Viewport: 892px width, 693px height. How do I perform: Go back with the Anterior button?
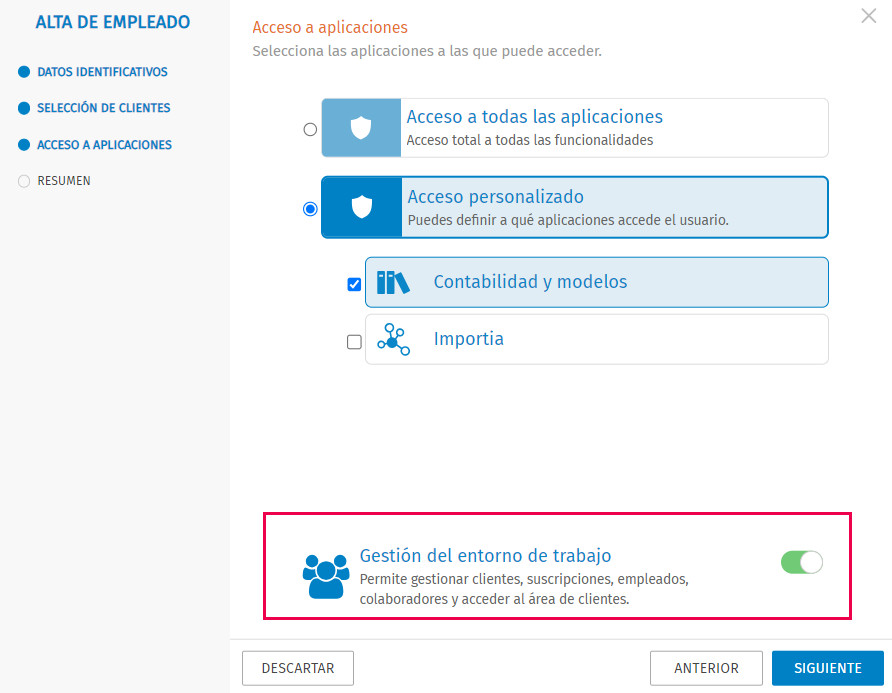706,668
